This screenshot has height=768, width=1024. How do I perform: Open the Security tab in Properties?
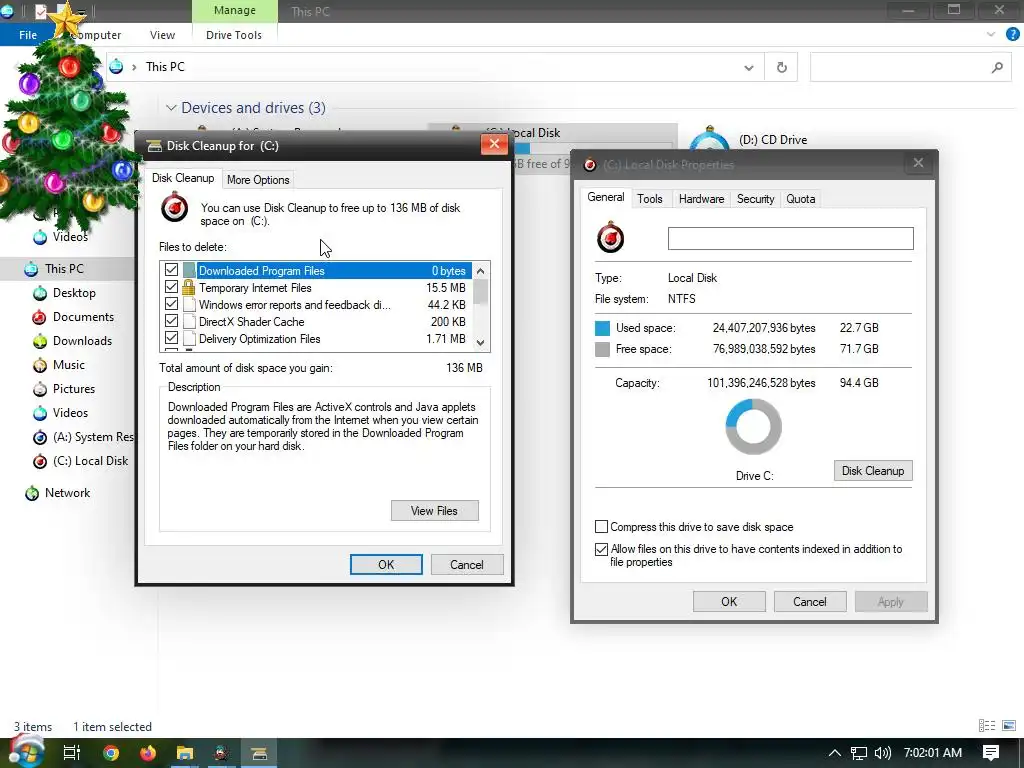pos(756,199)
